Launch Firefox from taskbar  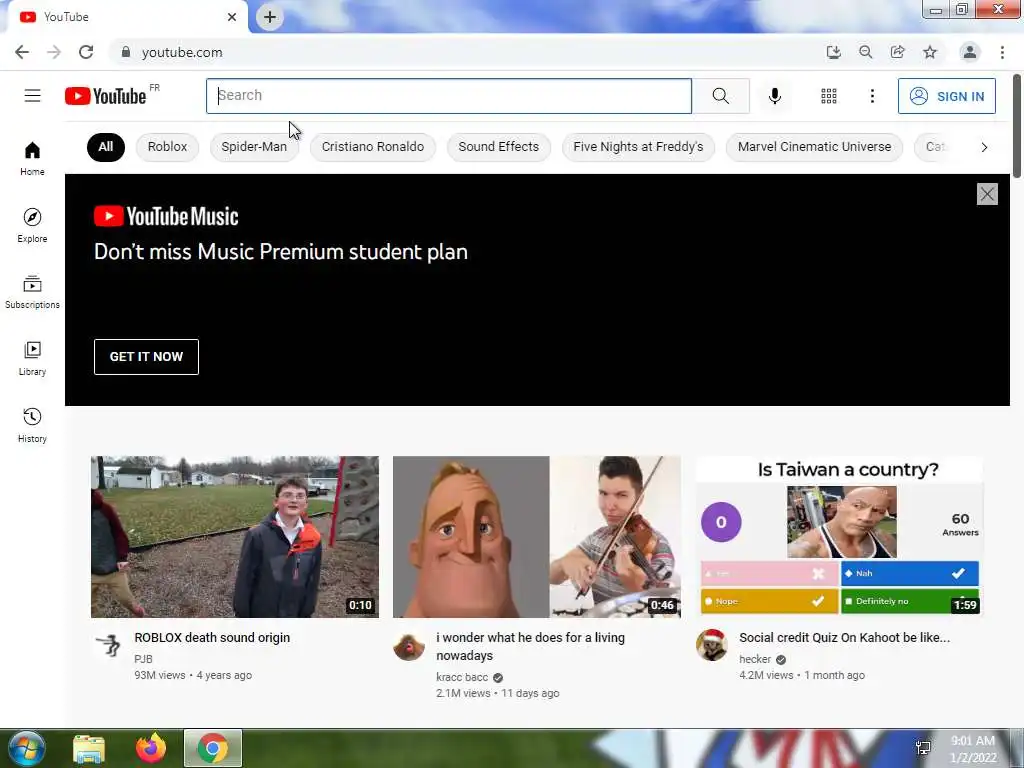tap(151, 748)
